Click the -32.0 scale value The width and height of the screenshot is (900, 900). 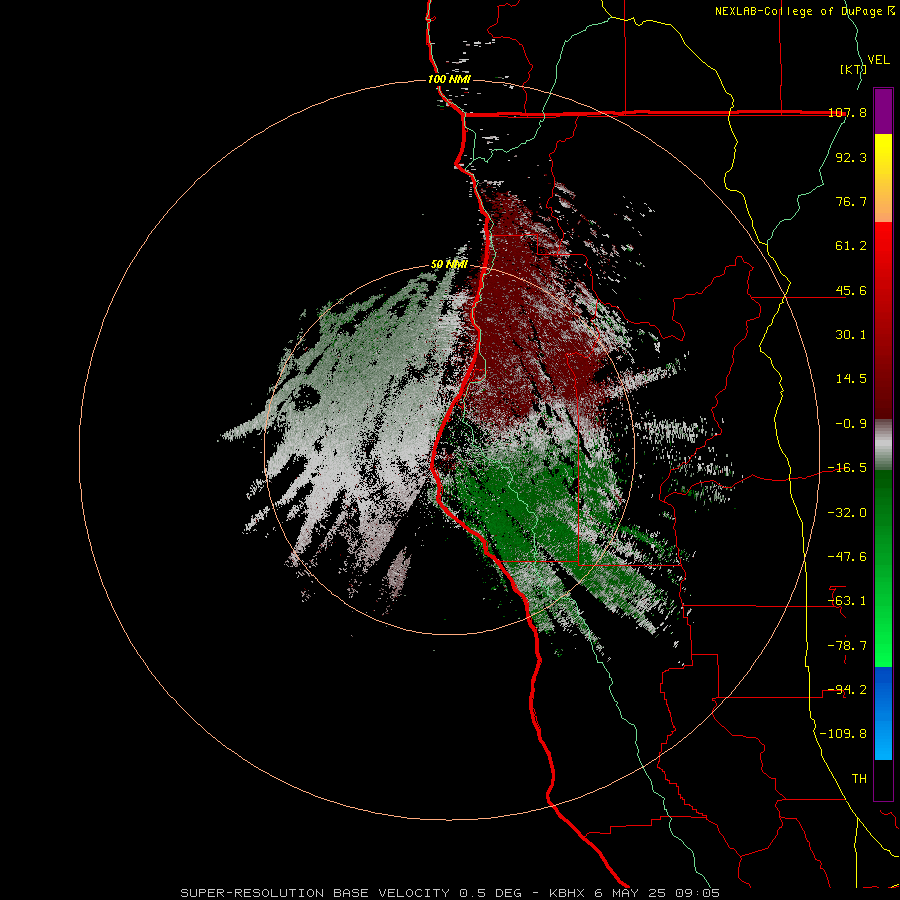tap(848, 513)
